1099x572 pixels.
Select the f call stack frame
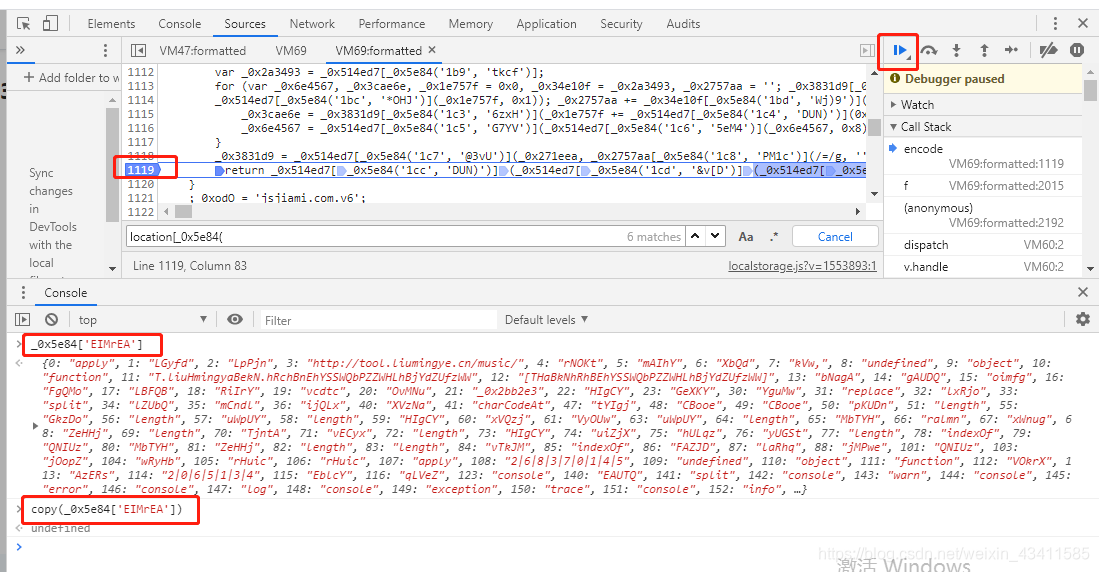pos(984,186)
